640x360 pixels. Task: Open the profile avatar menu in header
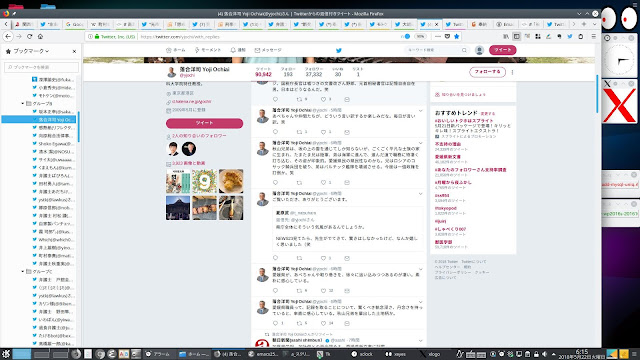479,50
